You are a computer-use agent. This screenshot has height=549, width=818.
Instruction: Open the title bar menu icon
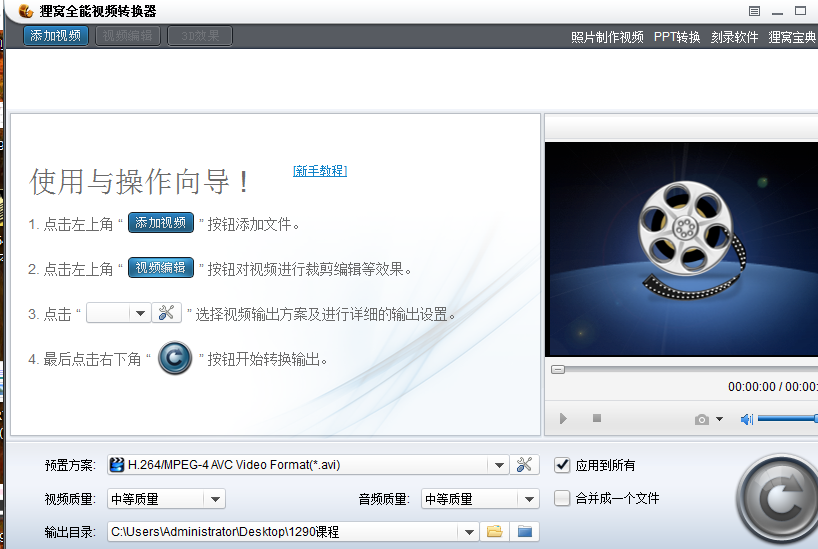pyautogui.click(x=754, y=11)
